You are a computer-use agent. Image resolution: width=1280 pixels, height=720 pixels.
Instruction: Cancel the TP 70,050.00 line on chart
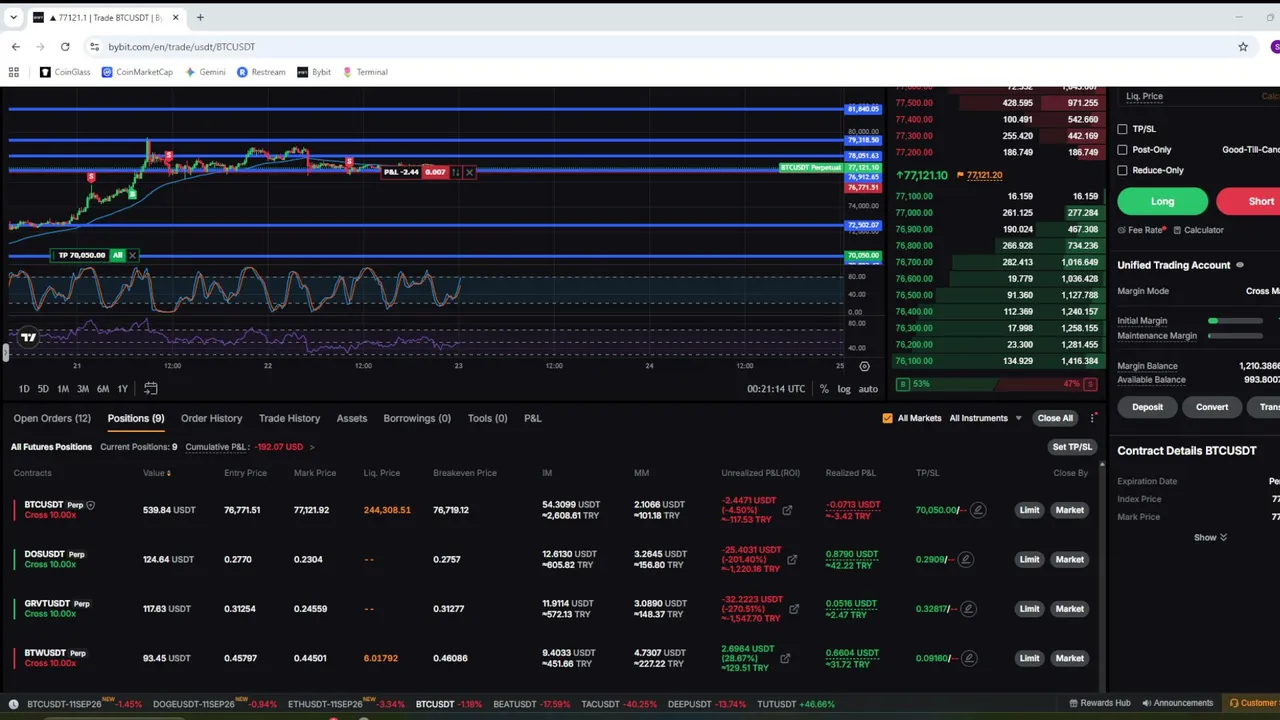point(132,255)
